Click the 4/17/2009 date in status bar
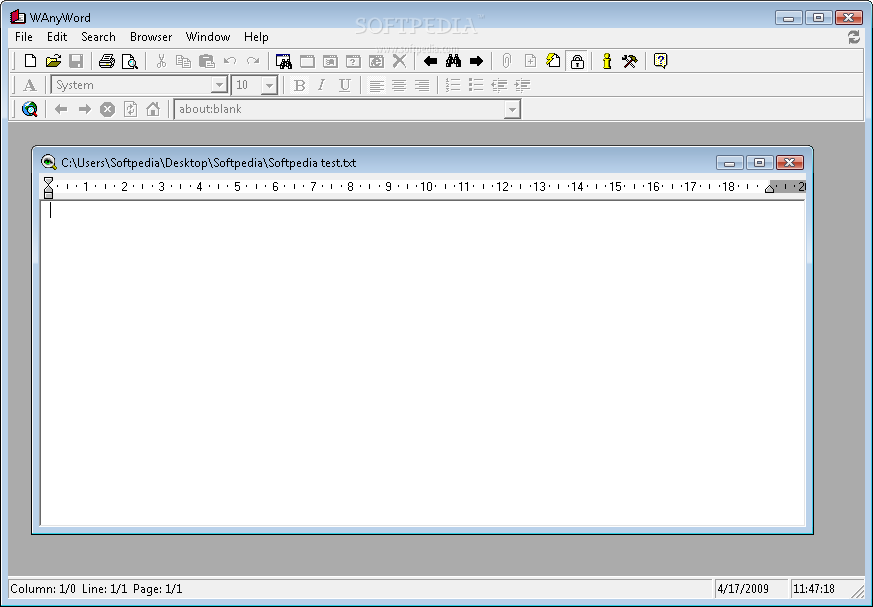The height and width of the screenshot is (607, 873). [743, 589]
